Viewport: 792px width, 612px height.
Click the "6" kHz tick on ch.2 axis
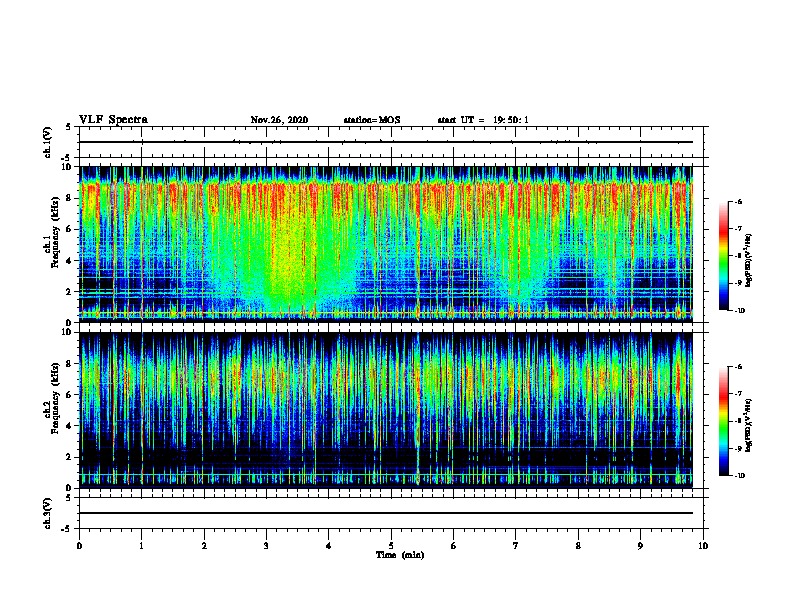click(x=69, y=395)
